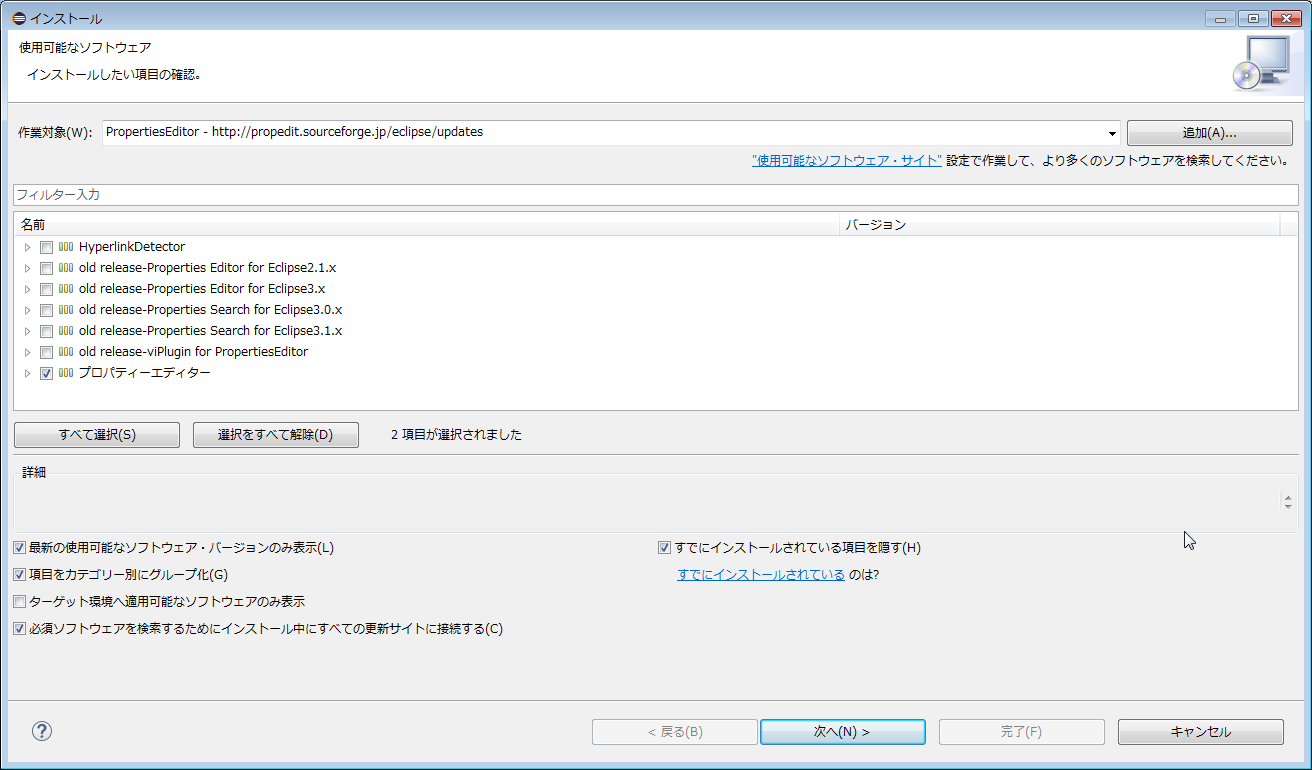Check old release-Properties Search for Eclipse3.0.x
This screenshot has width=1312, height=770.
click(x=46, y=310)
